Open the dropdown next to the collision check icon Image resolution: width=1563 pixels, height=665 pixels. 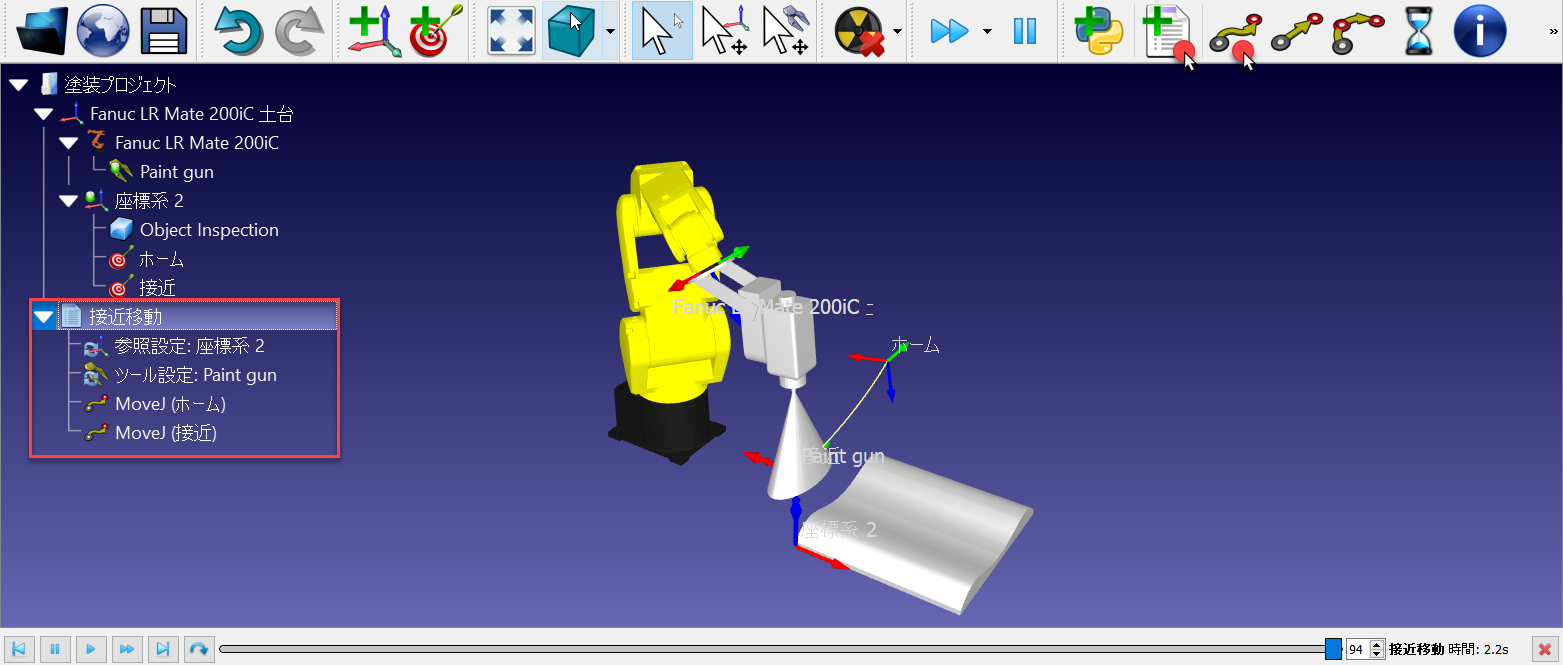click(897, 31)
